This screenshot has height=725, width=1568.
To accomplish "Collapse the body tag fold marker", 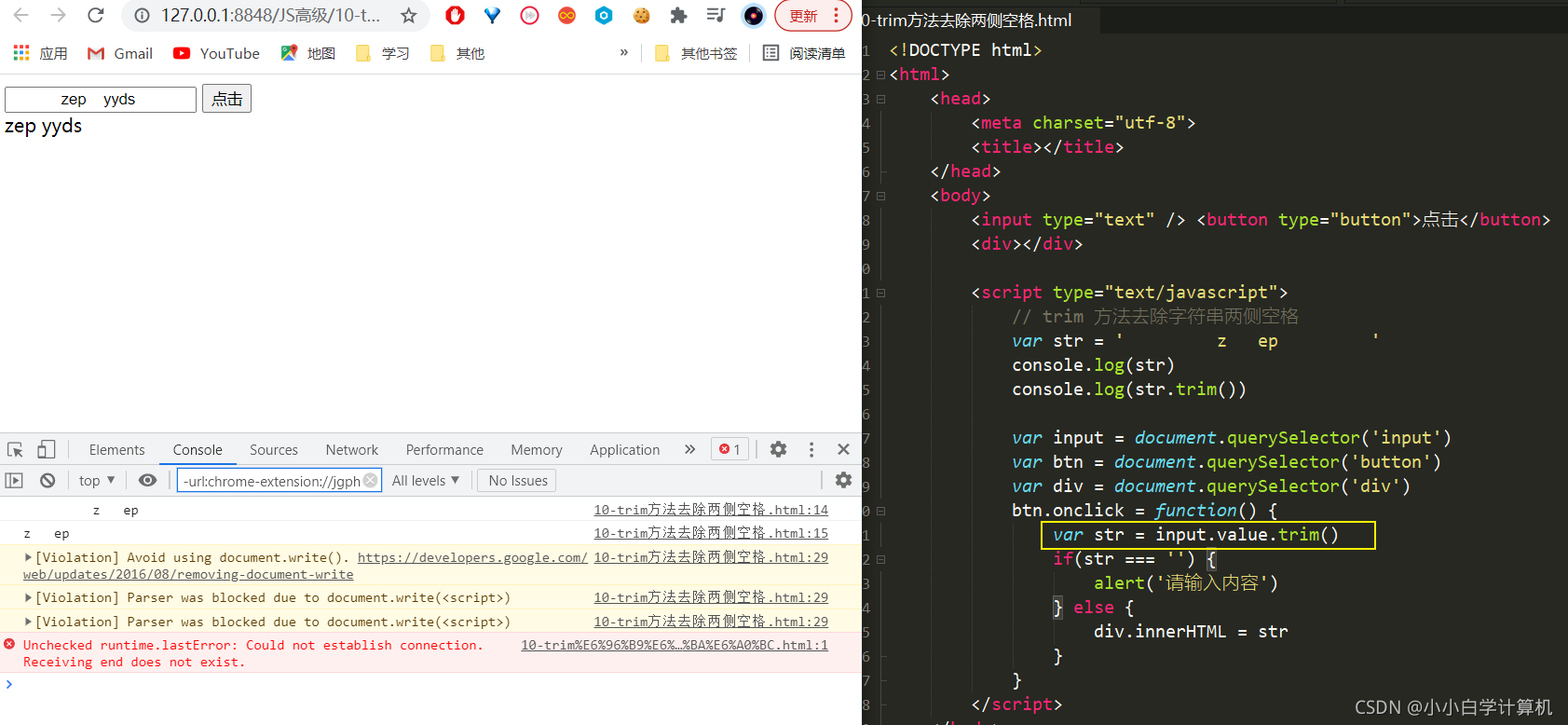I will click(x=880, y=196).
